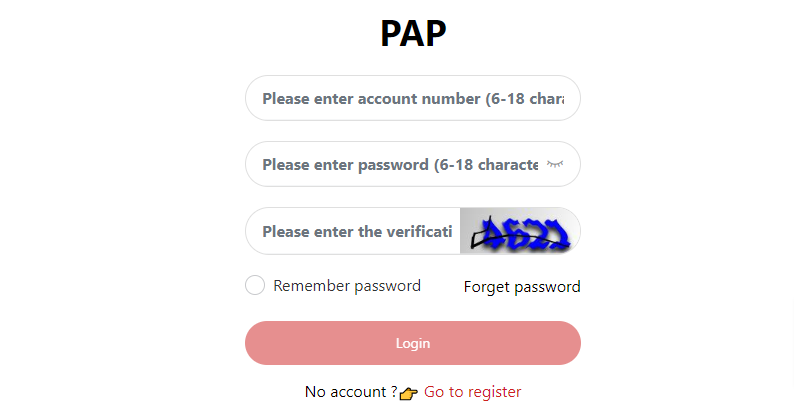Image resolution: width=794 pixels, height=414 pixels.
Task: Enable the Remember password round toggle
Action: coord(255,286)
